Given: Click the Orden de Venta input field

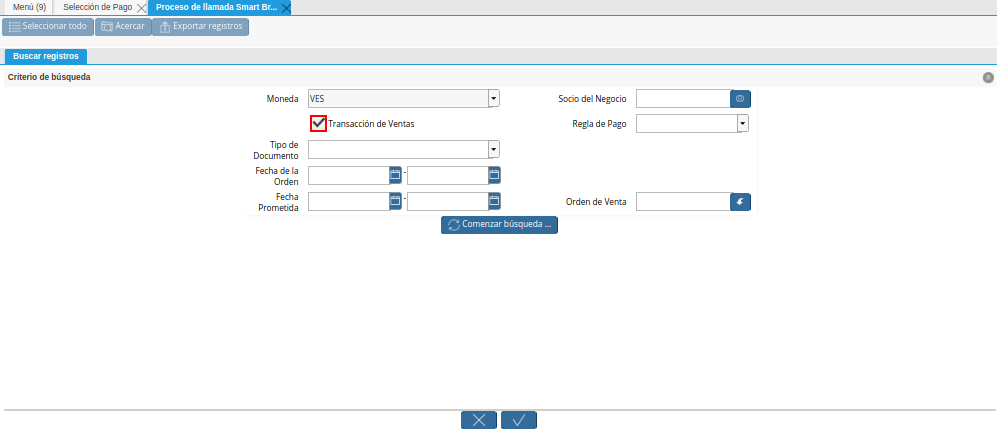Looking at the screenshot, I should pos(684,202).
